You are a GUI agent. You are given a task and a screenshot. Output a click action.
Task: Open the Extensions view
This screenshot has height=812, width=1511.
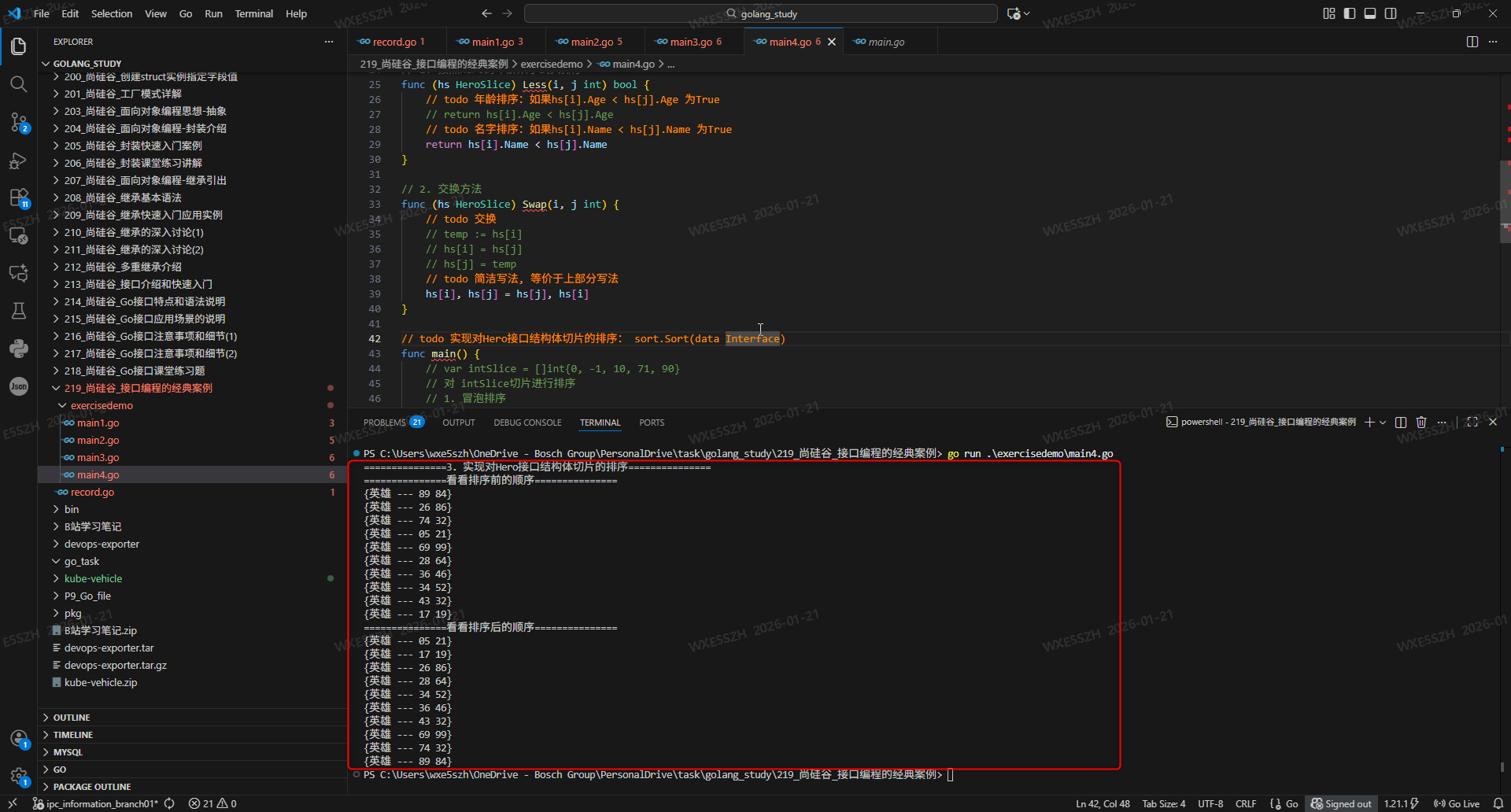coord(19,198)
